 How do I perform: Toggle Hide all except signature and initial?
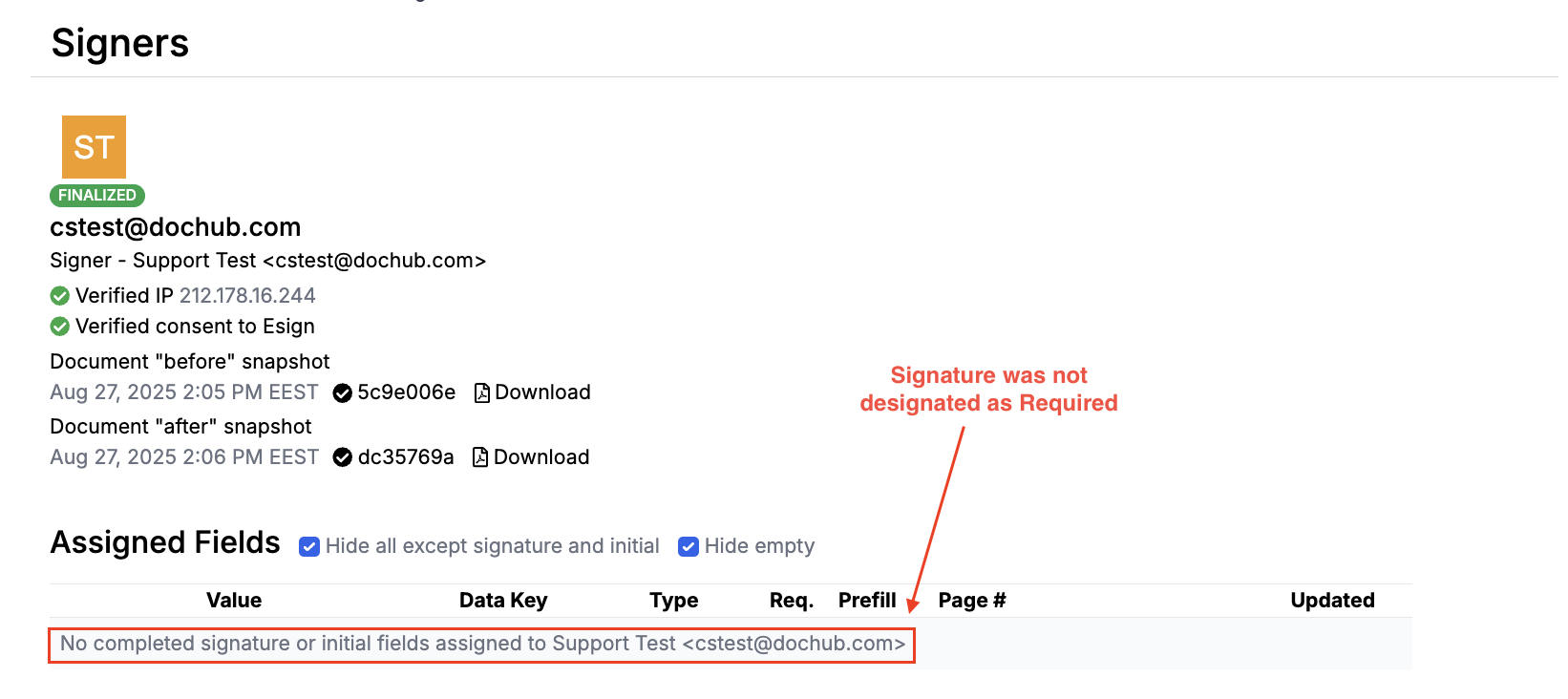click(x=309, y=546)
